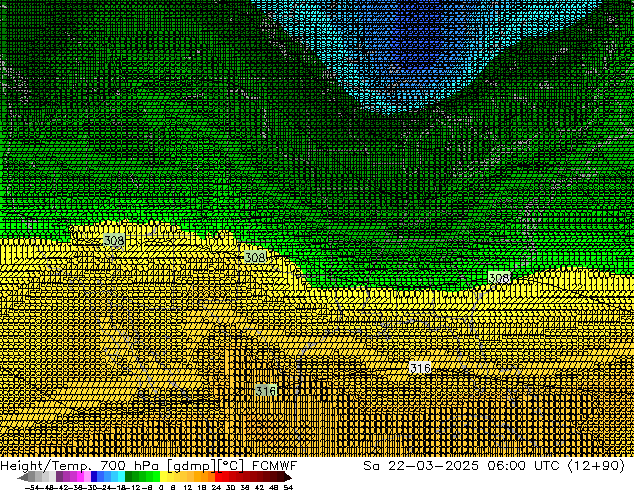The height and width of the screenshot is (490, 634).
Task: Click the 54 legend value at scale end
Action: (288, 487)
